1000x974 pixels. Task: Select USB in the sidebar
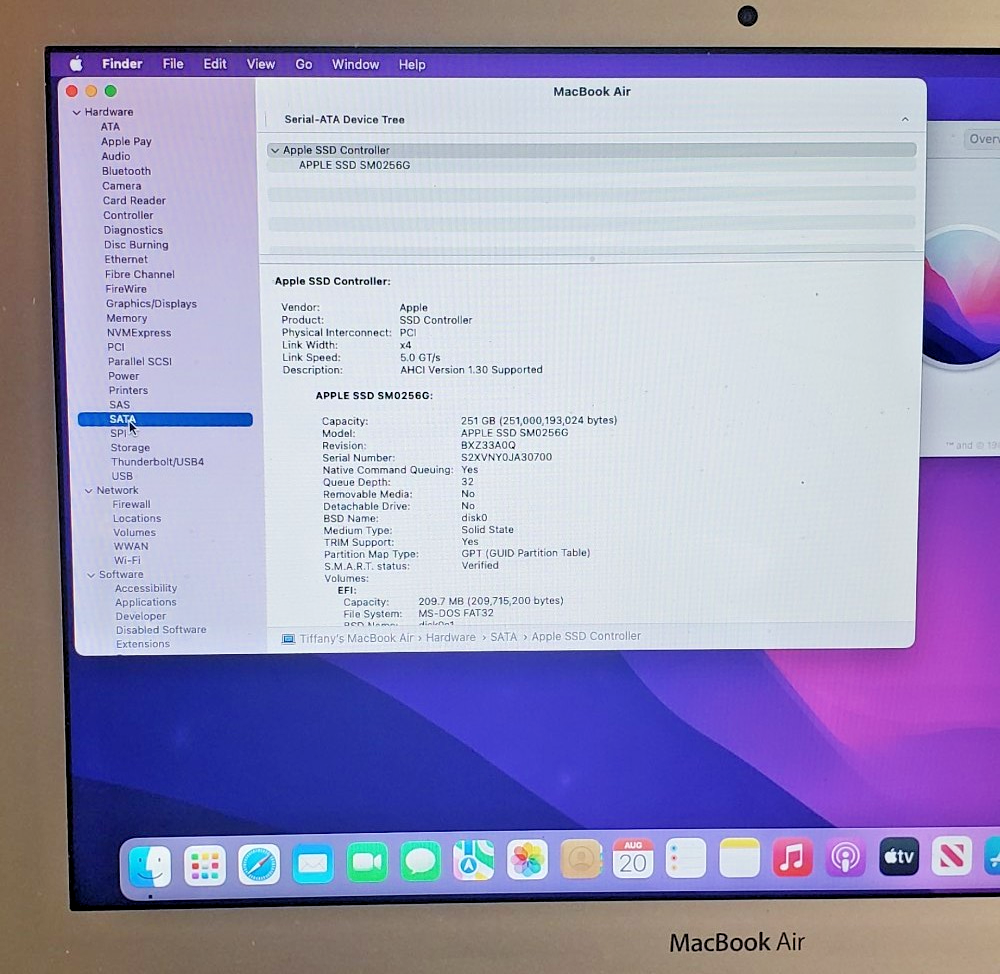coord(122,476)
